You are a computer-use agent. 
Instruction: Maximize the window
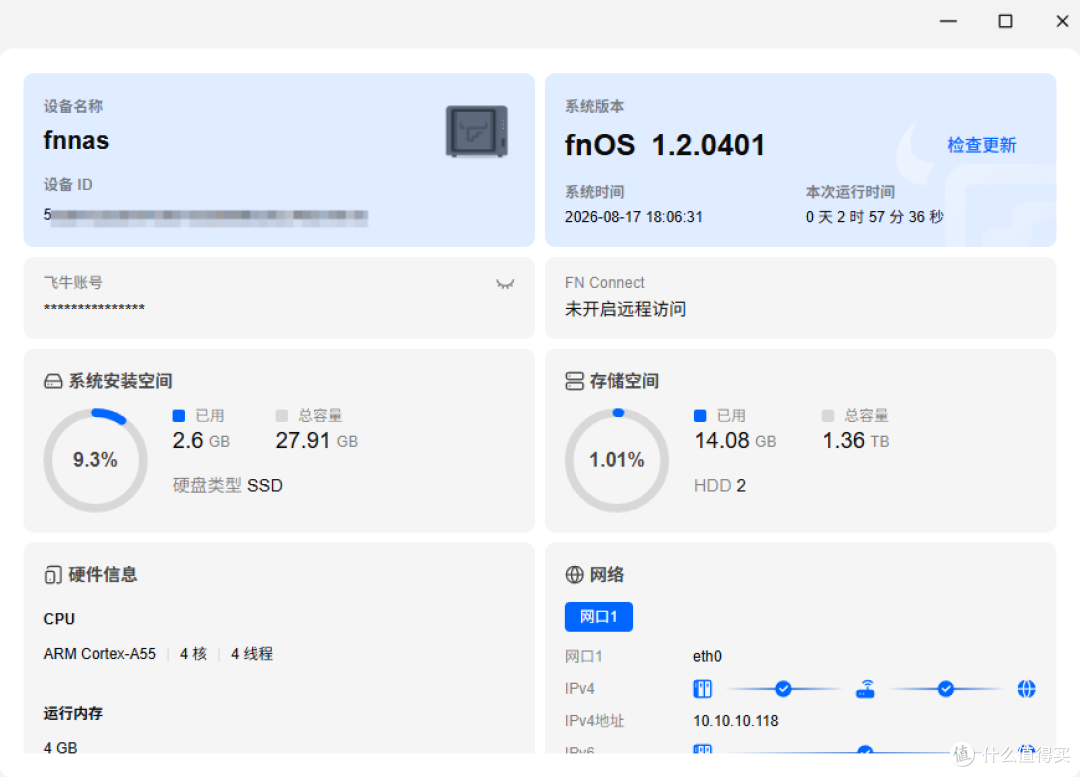pyautogui.click(x=1006, y=21)
